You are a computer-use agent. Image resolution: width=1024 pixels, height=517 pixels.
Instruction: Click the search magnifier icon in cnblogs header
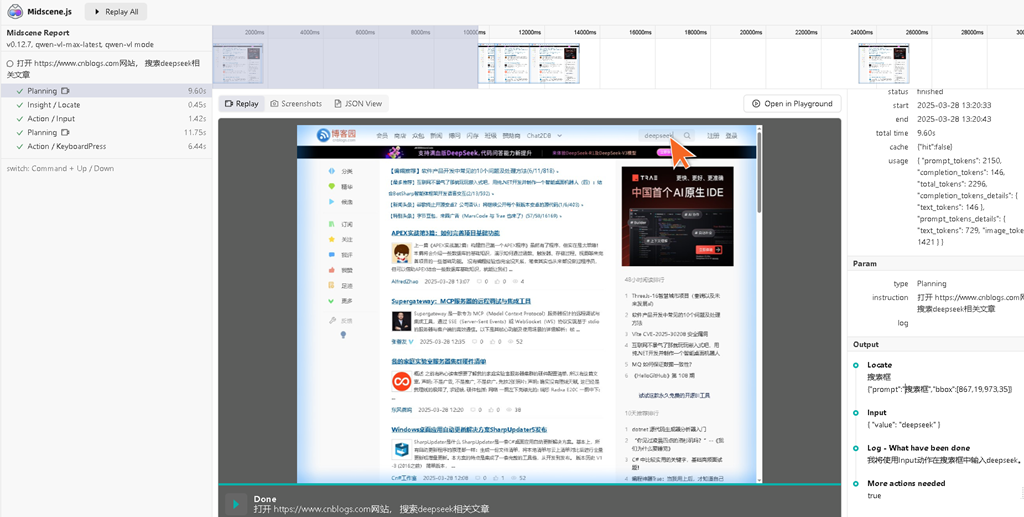tap(687, 136)
